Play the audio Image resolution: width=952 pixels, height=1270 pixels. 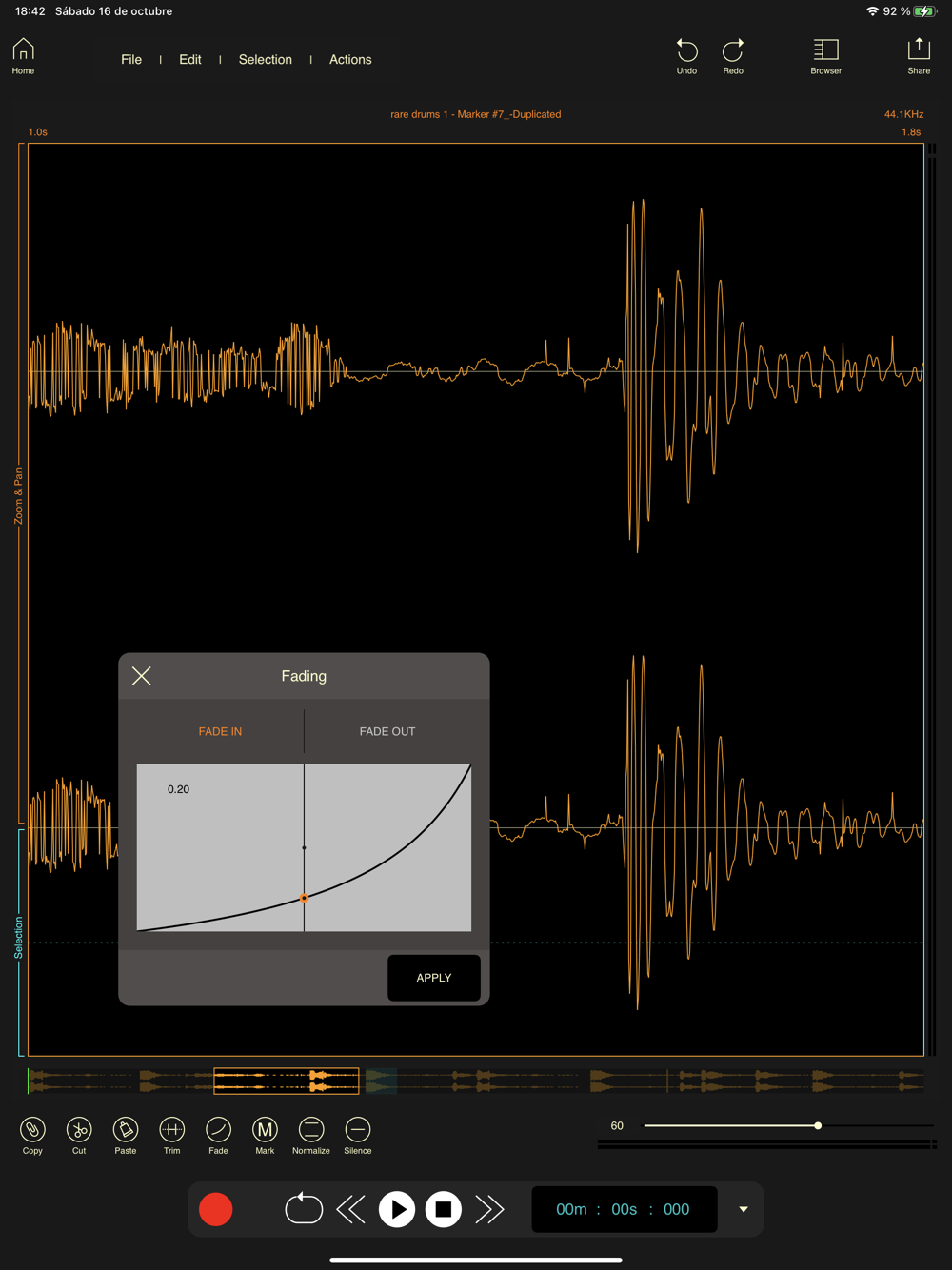tap(397, 1209)
